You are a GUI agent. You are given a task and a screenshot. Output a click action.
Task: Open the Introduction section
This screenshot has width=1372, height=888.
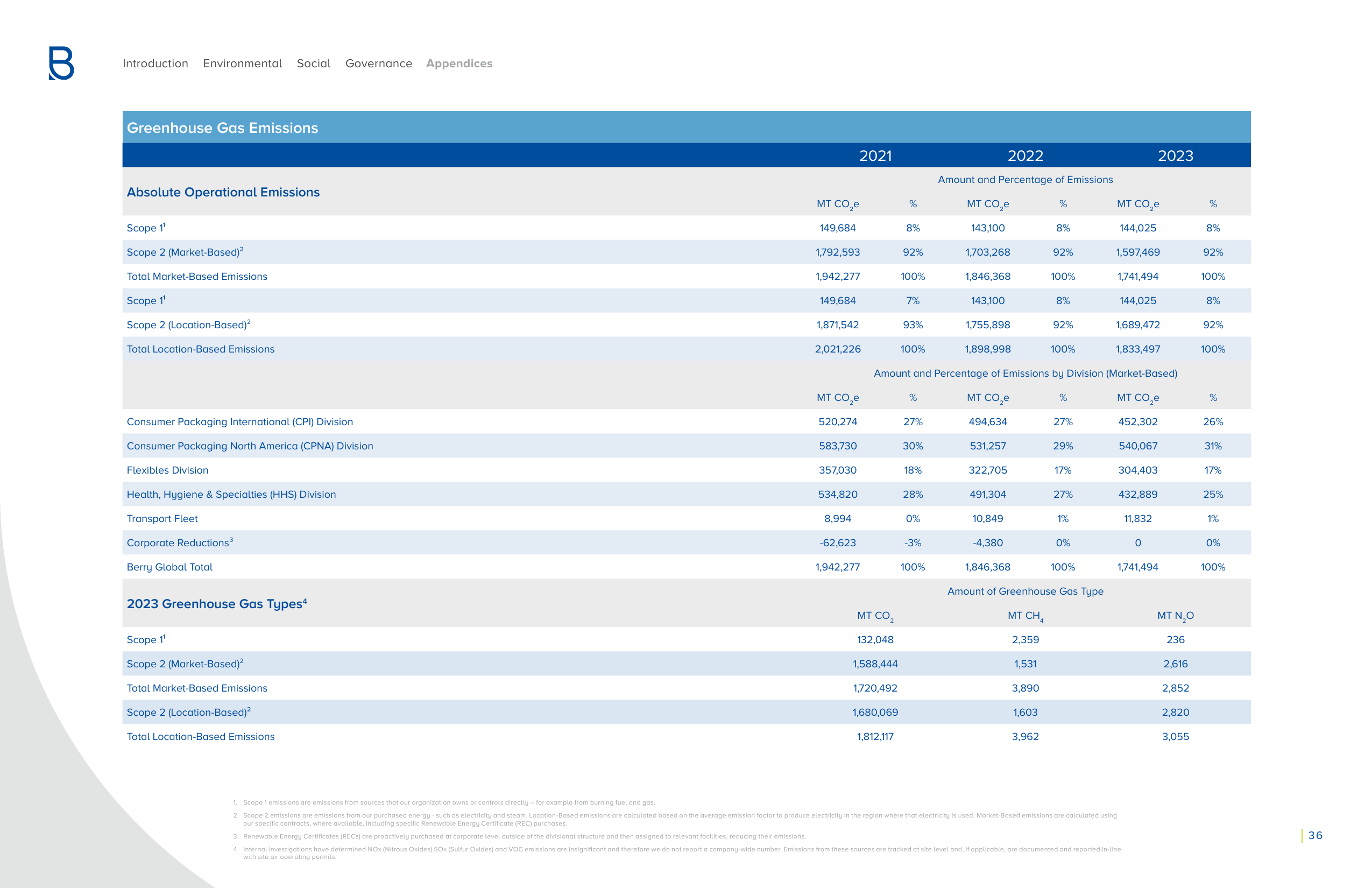click(x=155, y=64)
